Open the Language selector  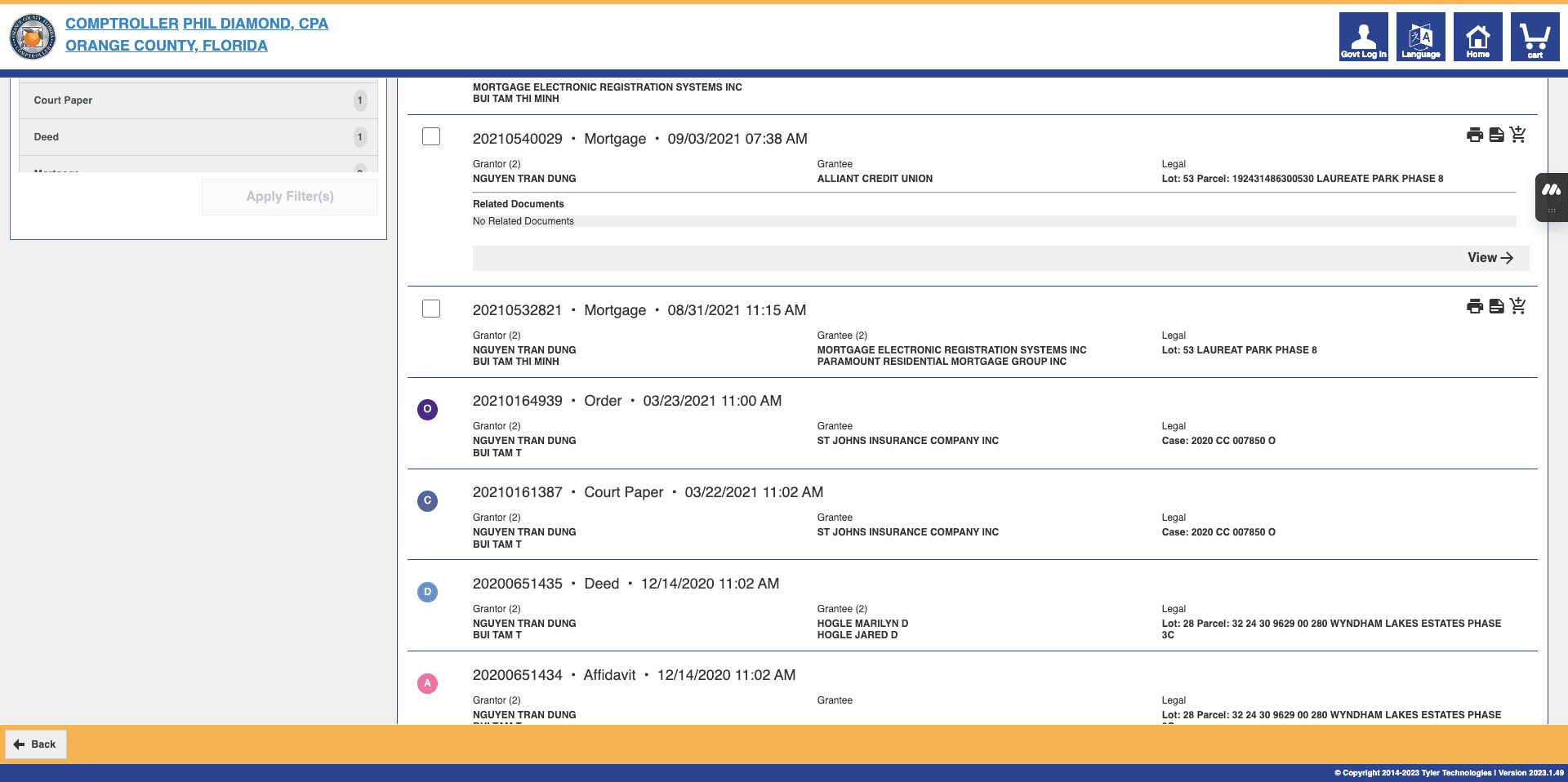coord(1421,37)
